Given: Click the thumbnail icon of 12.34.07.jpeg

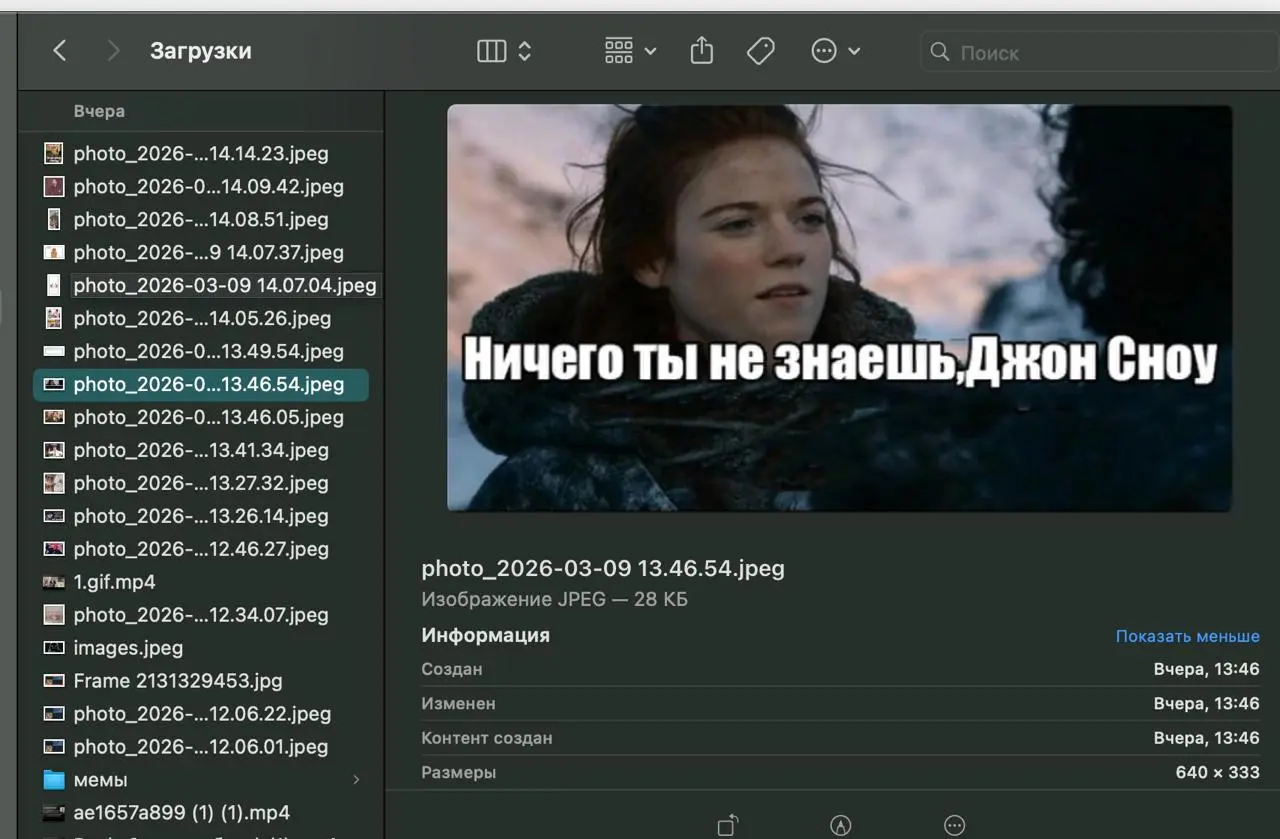Looking at the screenshot, I should click(x=54, y=615).
